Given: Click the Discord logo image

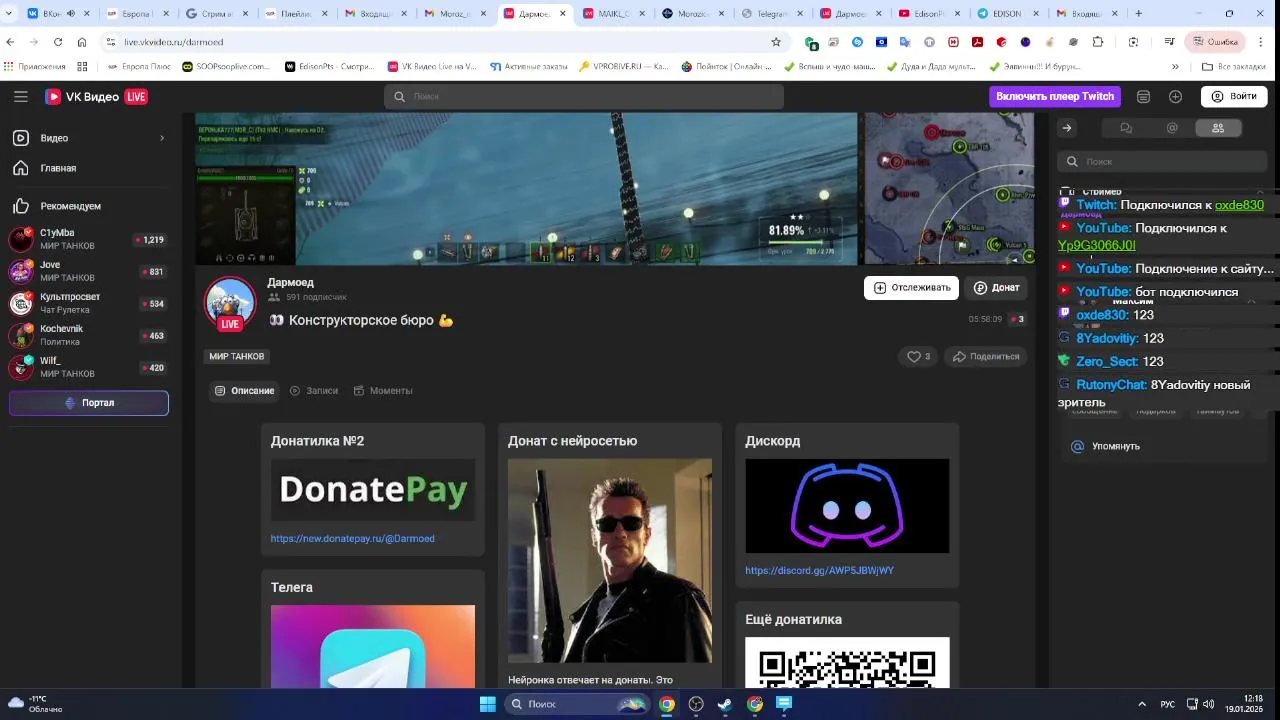Looking at the screenshot, I should (847, 506).
